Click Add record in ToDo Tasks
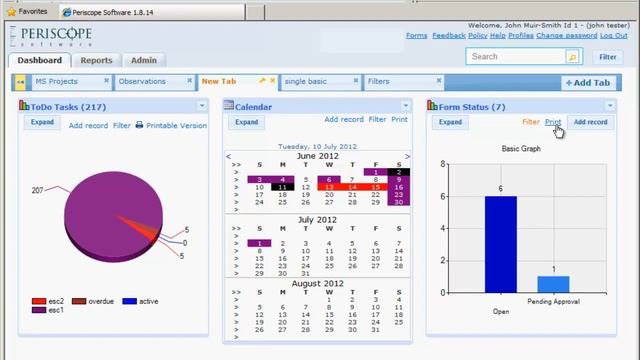This screenshot has width=640, height=360. point(88,125)
